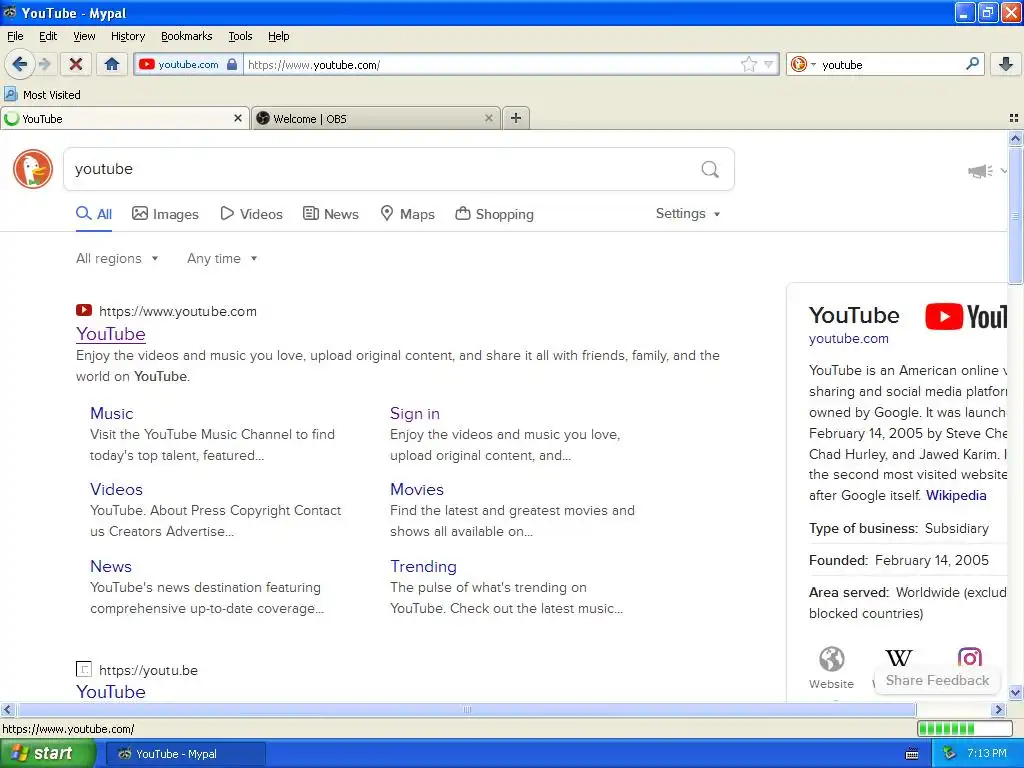The image size is (1024, 768).
Task: Open the YouTube result title link
Action: (110, 334)
